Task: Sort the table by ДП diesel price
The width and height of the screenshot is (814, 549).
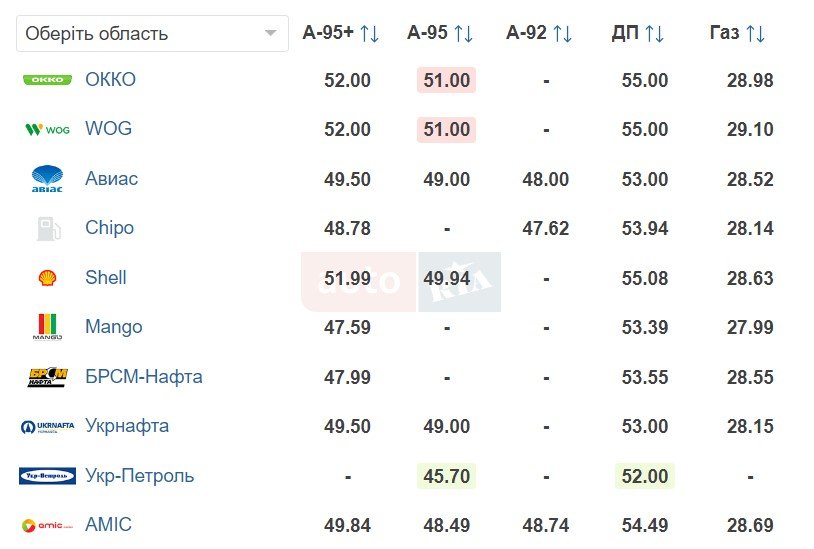Action: point(654,34)
